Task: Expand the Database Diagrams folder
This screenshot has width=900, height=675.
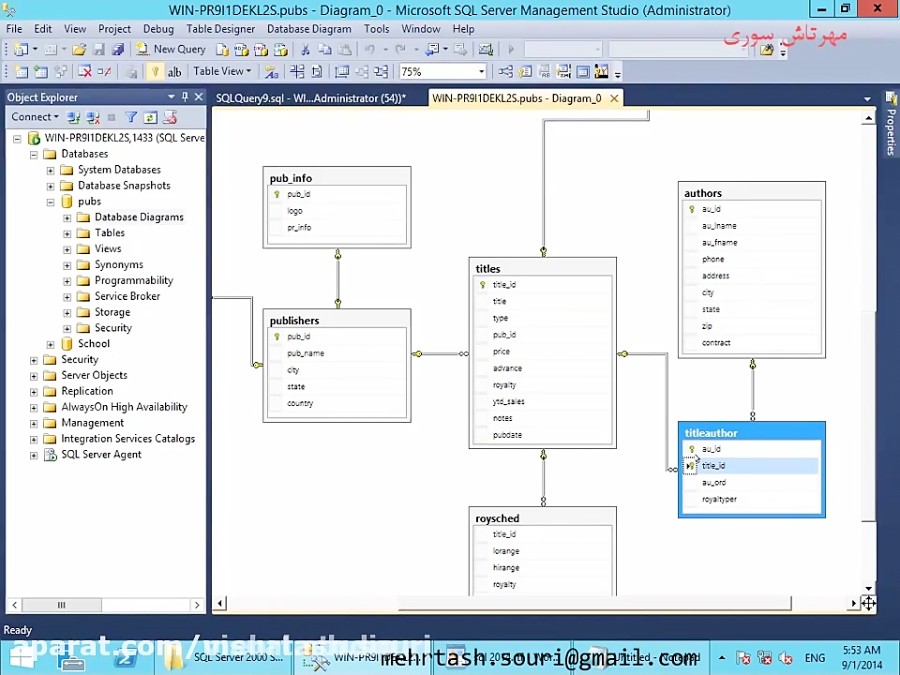Action: click(67, 218)
